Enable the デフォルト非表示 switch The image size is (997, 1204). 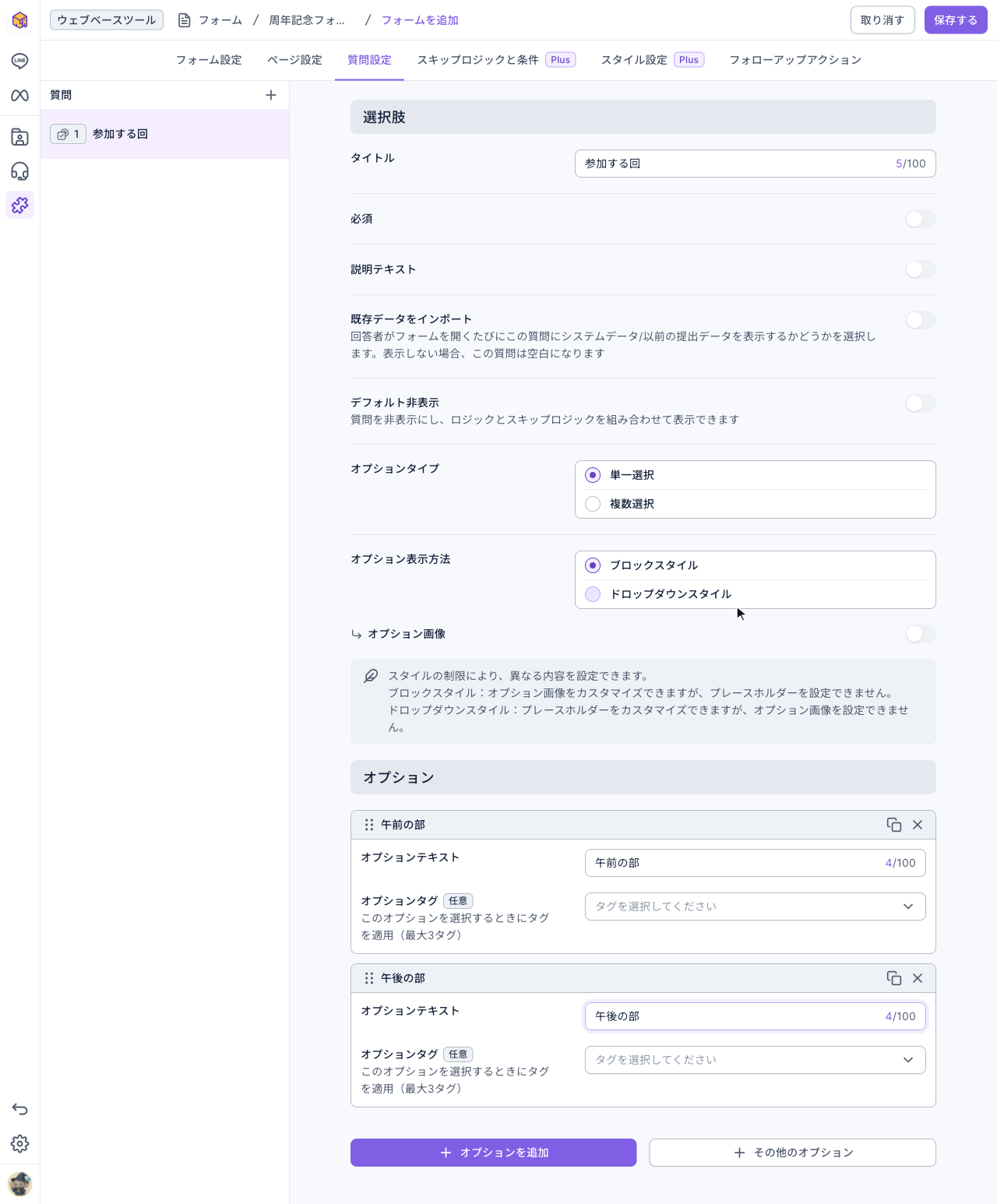coord(920,403)
